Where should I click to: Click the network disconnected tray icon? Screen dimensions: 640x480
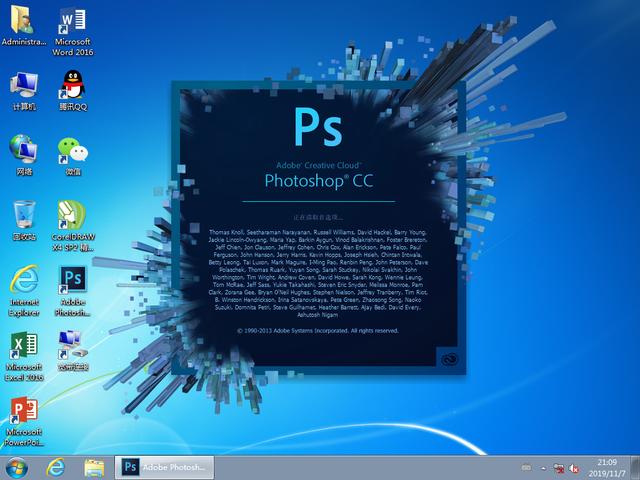[559, 468]
